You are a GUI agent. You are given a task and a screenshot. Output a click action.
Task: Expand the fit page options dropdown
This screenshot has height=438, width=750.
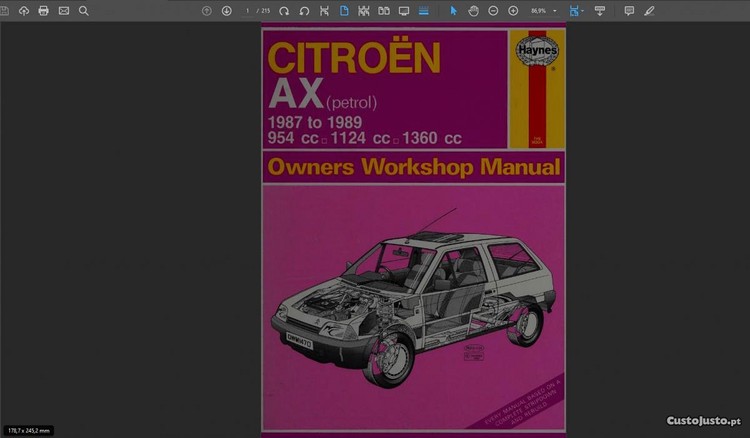coord(583,10)
